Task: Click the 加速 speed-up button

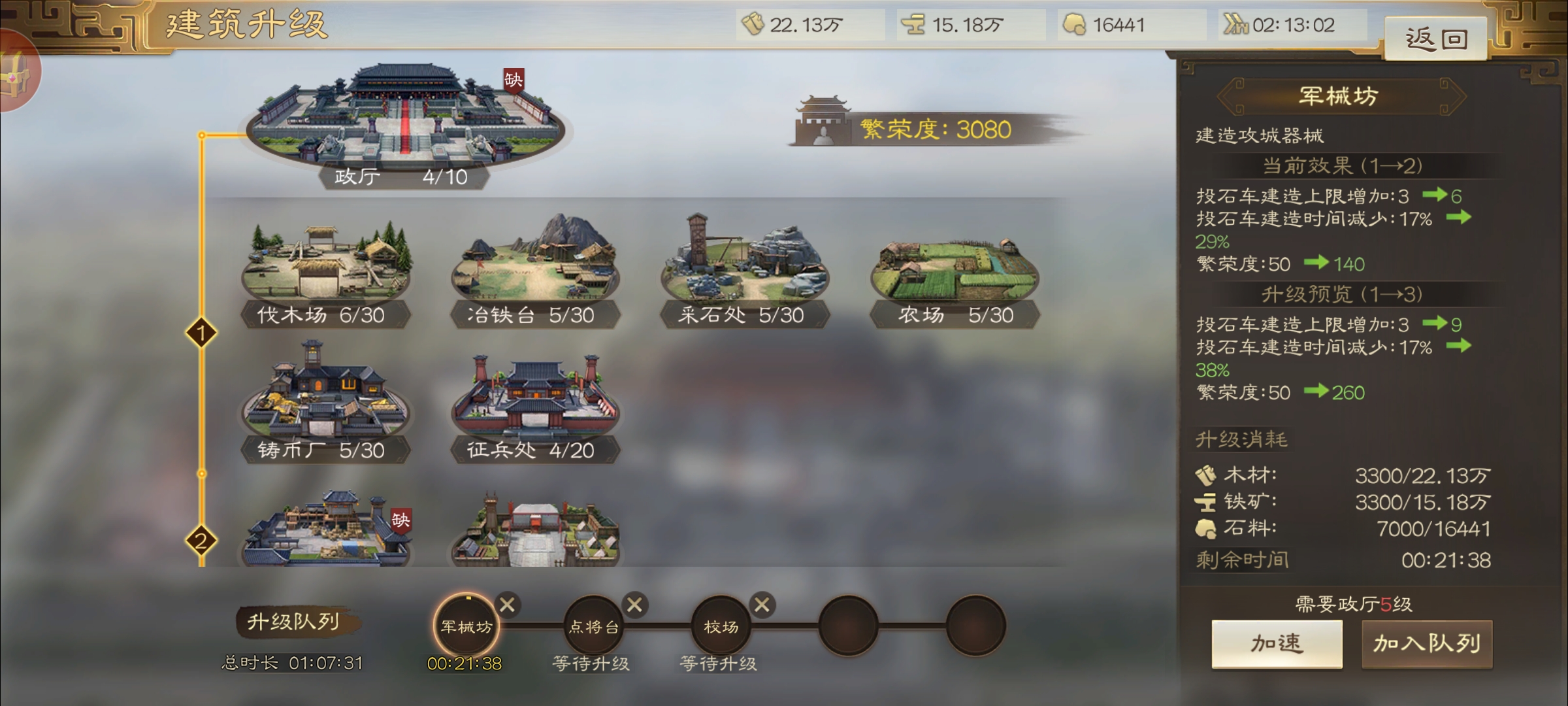Action: (x=1277, y=644)
